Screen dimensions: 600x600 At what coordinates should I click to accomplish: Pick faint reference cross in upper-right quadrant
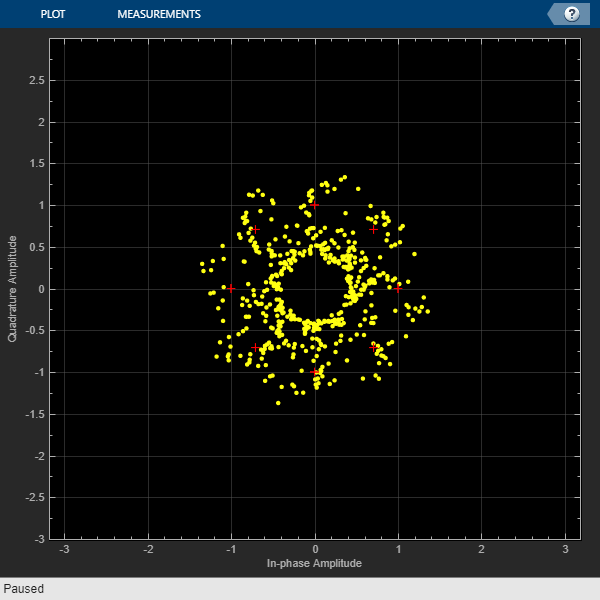pyautogui.click(x=374, y=229)
